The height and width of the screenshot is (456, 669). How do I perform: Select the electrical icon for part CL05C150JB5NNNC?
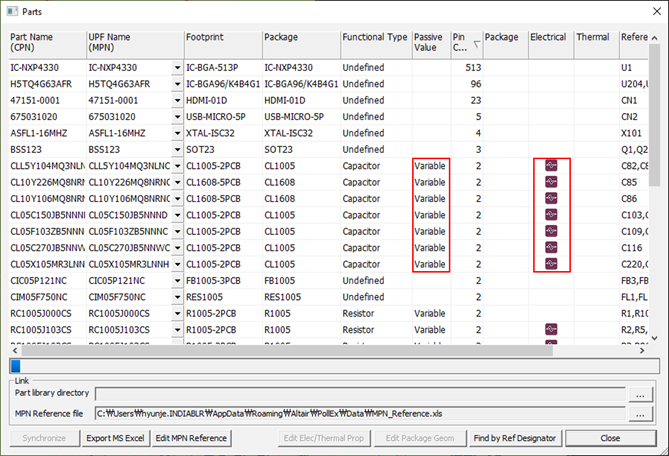(x=550, y=214)
